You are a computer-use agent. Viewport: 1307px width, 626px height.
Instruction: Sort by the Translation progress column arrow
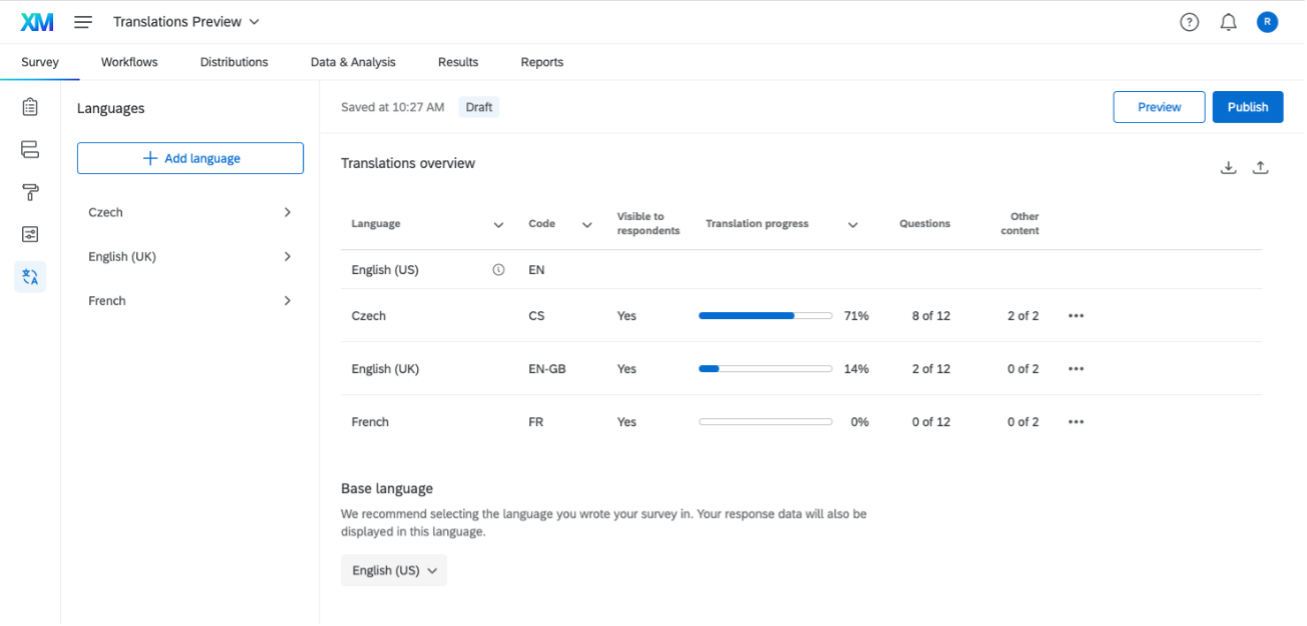[853, 225]
